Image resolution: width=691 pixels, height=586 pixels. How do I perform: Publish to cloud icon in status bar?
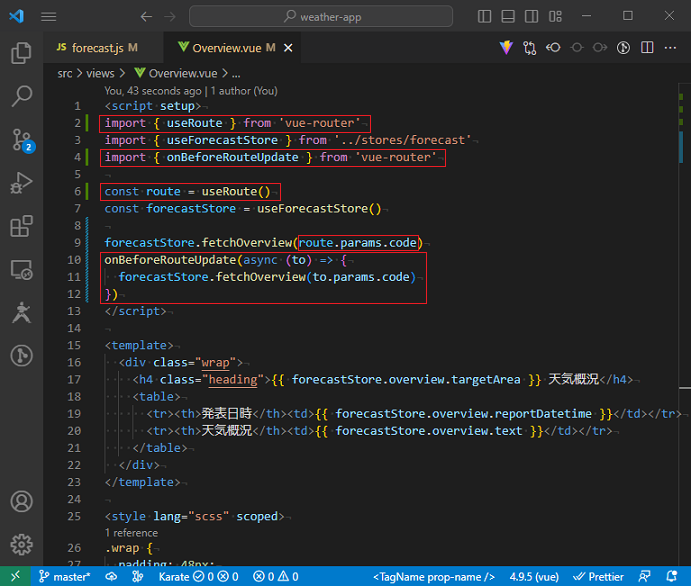[111, 576]
